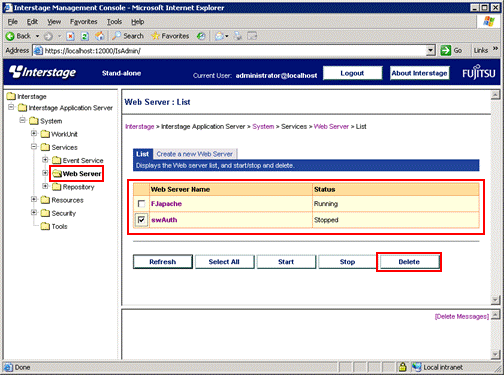Click the Delete button
This screenshot has height=375, width=504.
(x=409, y=262)
